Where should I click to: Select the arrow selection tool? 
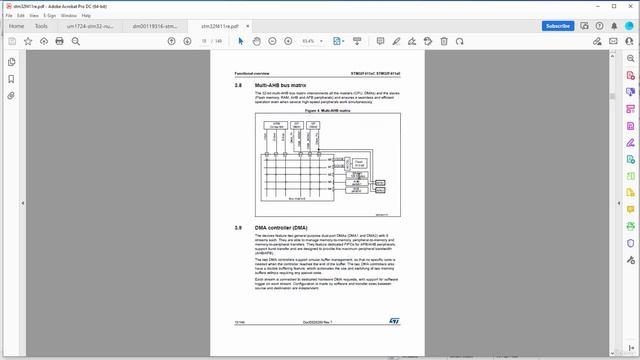coord(241,41)
